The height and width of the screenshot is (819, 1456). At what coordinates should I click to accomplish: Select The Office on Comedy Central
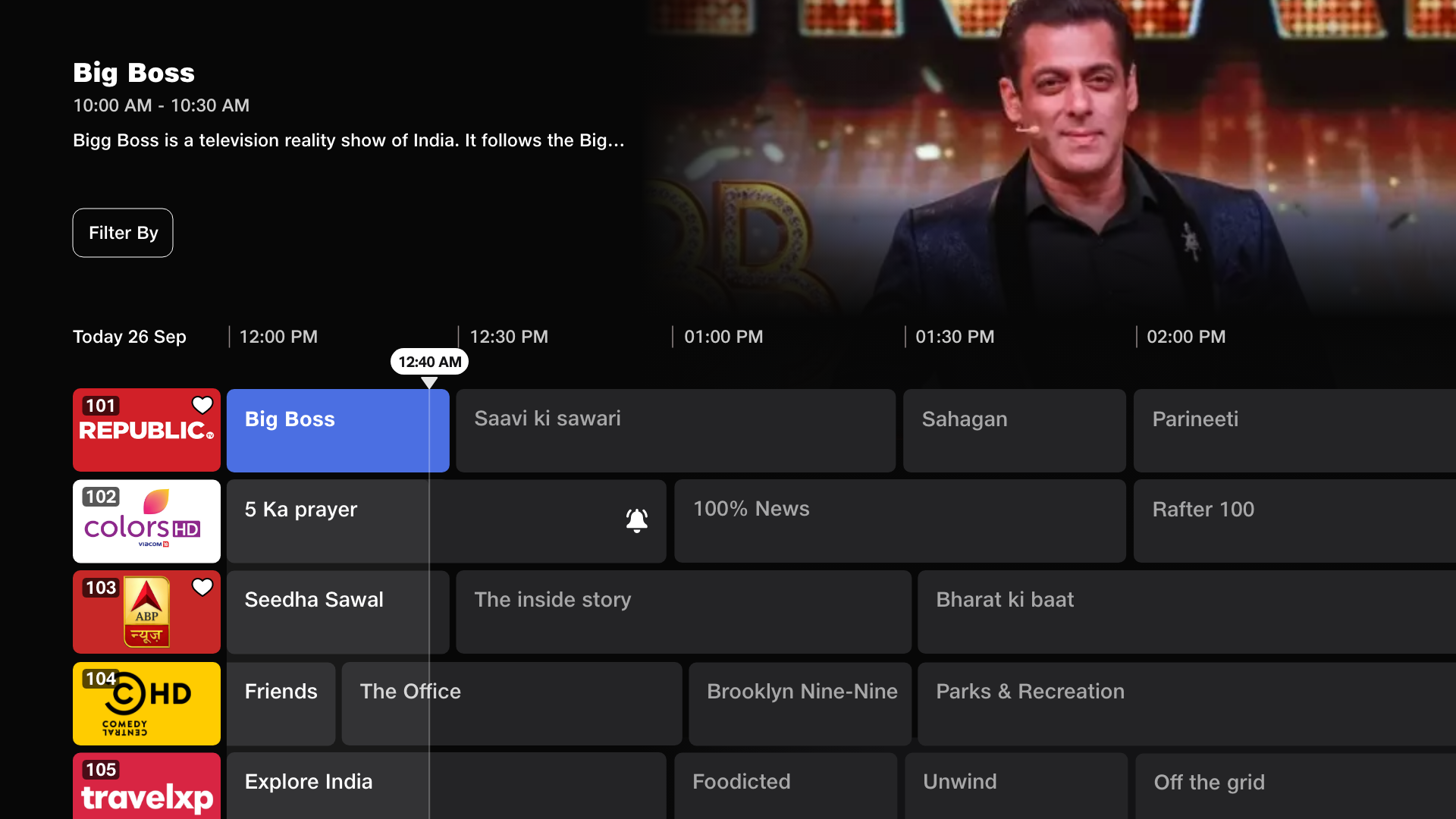click(512, 703)
